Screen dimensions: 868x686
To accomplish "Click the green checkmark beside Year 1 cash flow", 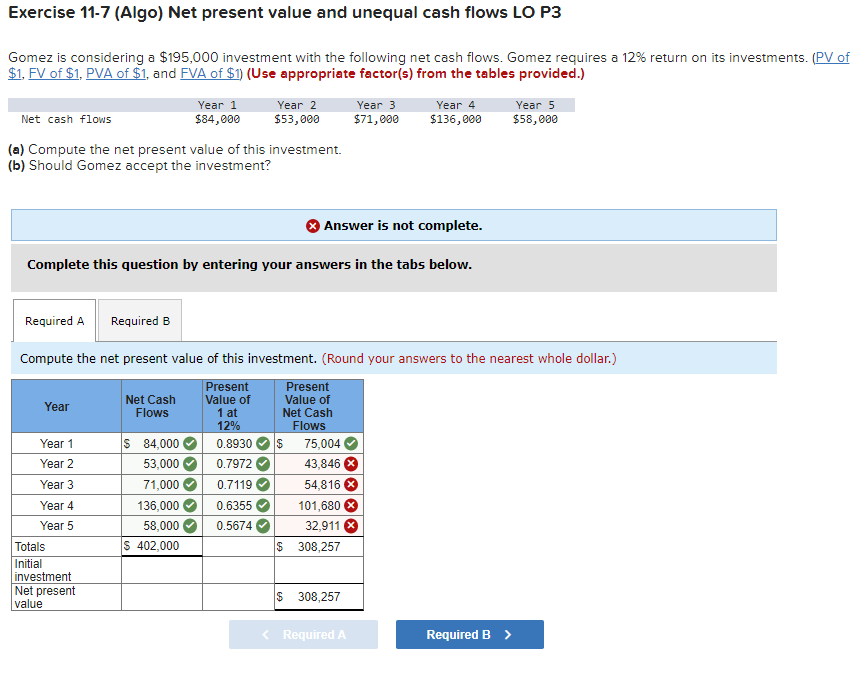I will click(x=189, y=443).
